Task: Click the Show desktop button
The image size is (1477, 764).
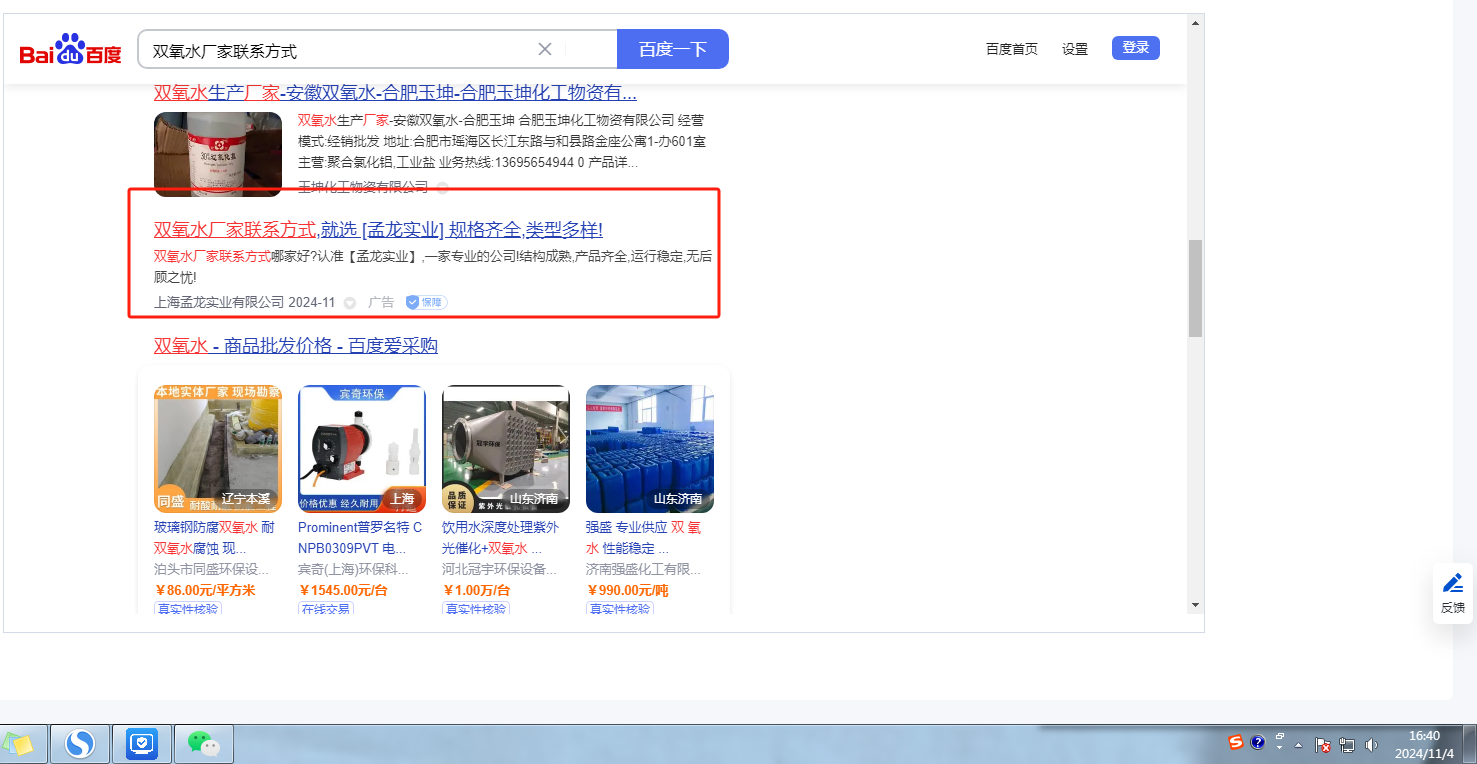Action: point(1470,744)
